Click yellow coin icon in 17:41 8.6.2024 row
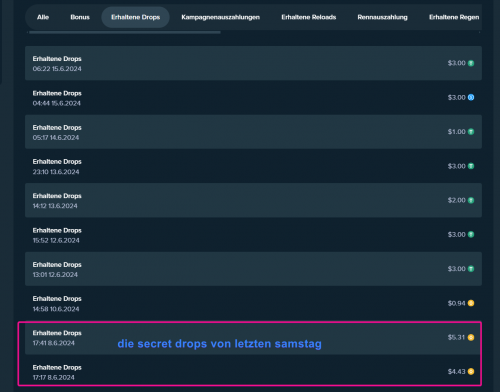This screenshot has width=500, height=392. (471, 337)
